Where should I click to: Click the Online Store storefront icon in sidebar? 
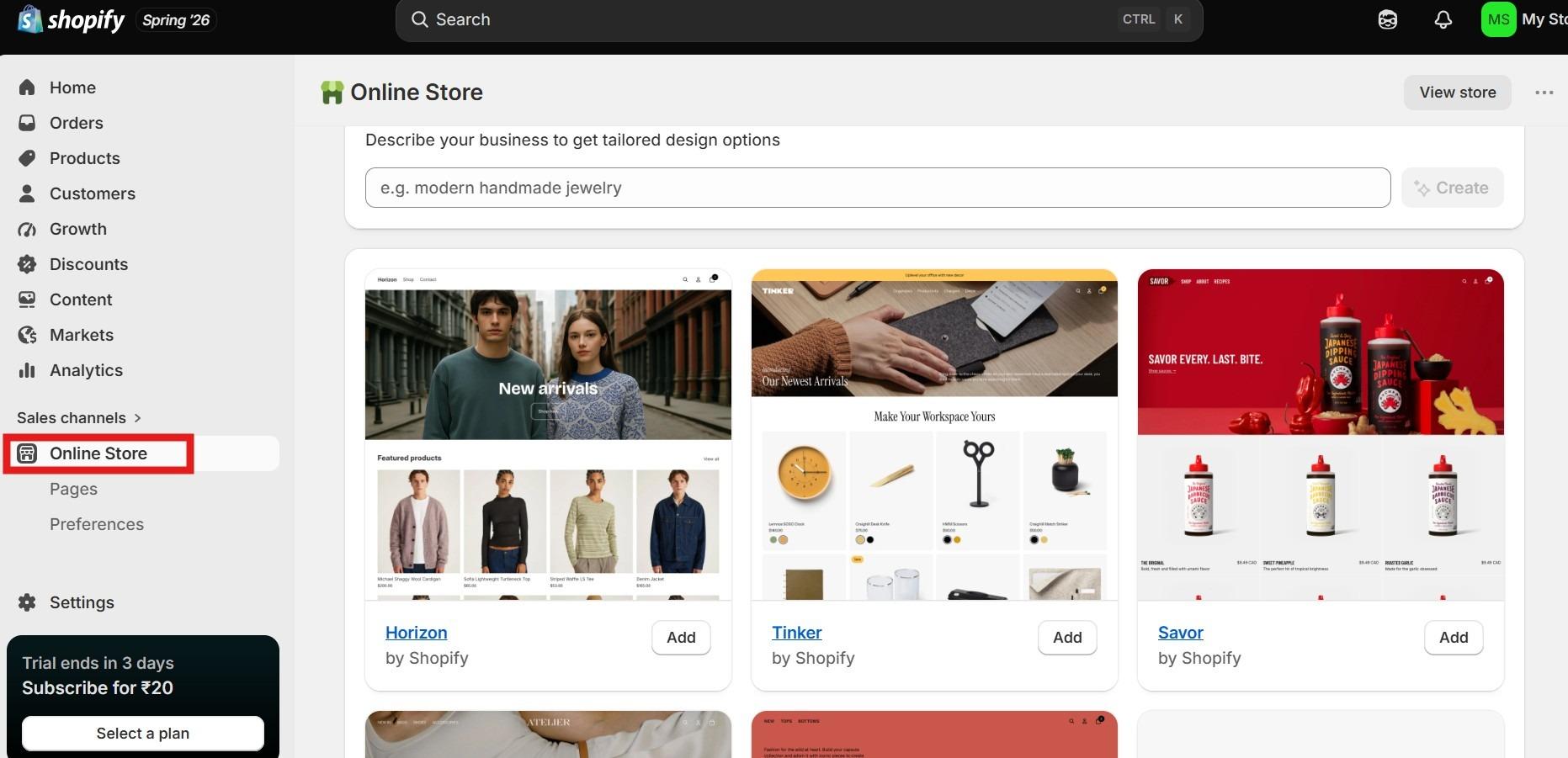[x=27, y=453]
